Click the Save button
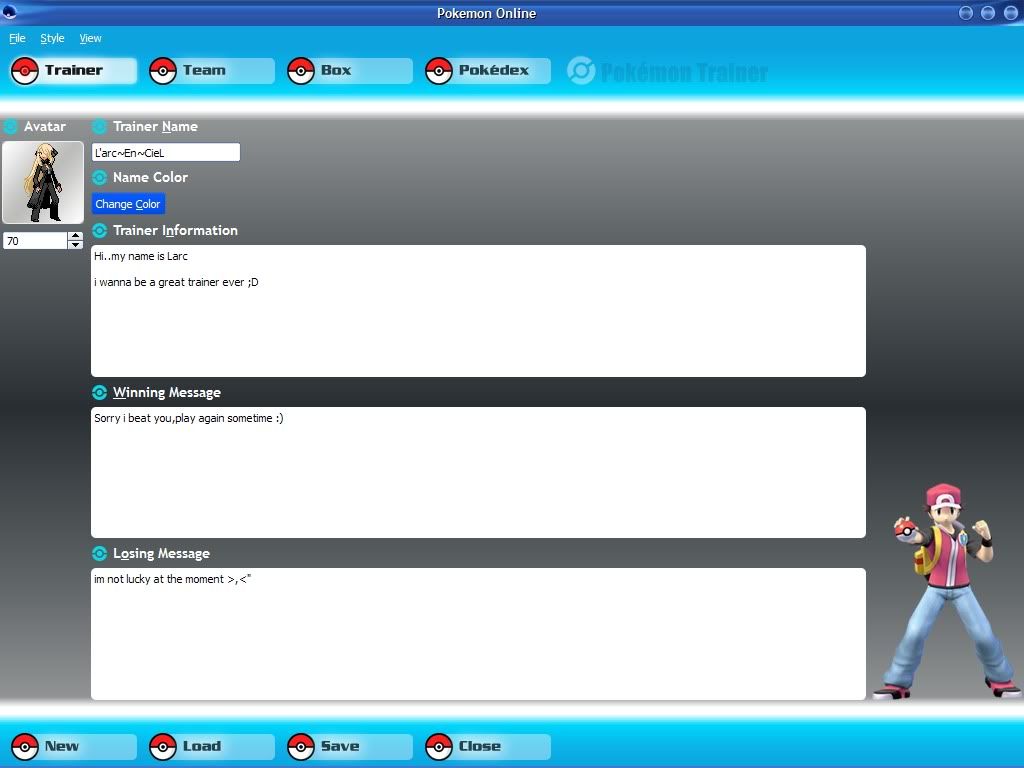The image size is (1024, 768). 349,746
